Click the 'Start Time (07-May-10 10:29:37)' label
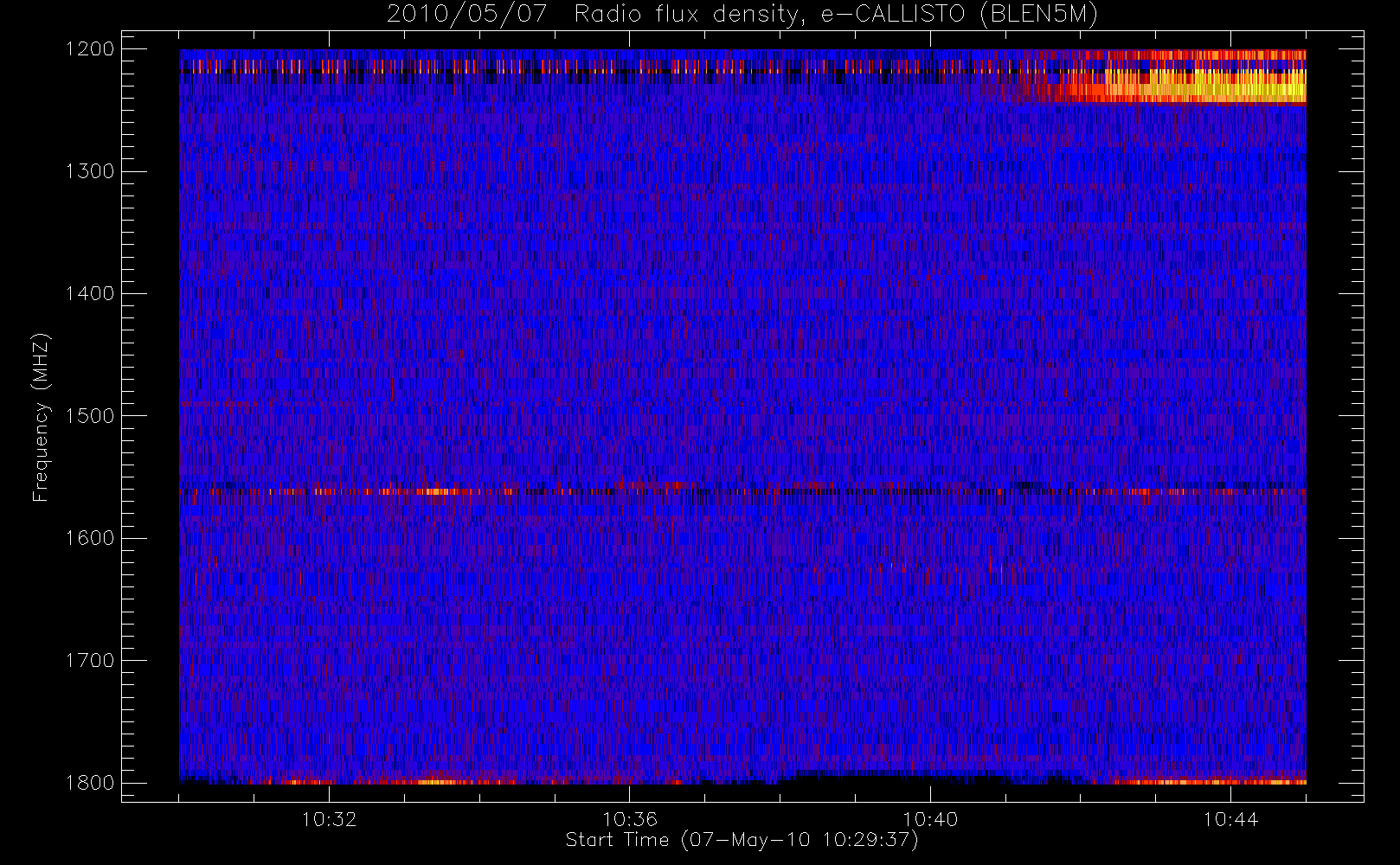 (742, 840)
